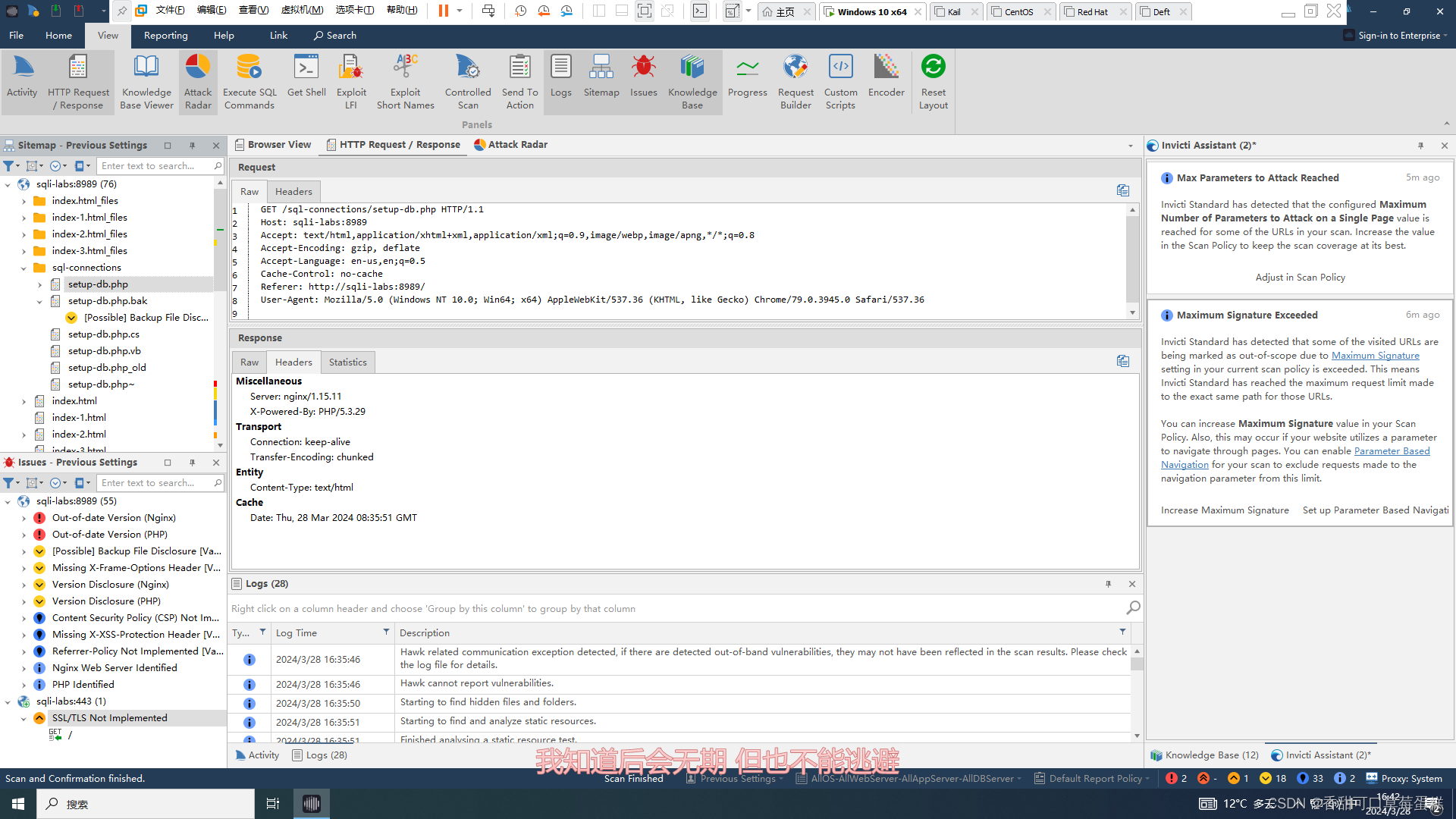Switch to response Statistics tab
Screen dimensions: 1456x819
coord(347,362)
